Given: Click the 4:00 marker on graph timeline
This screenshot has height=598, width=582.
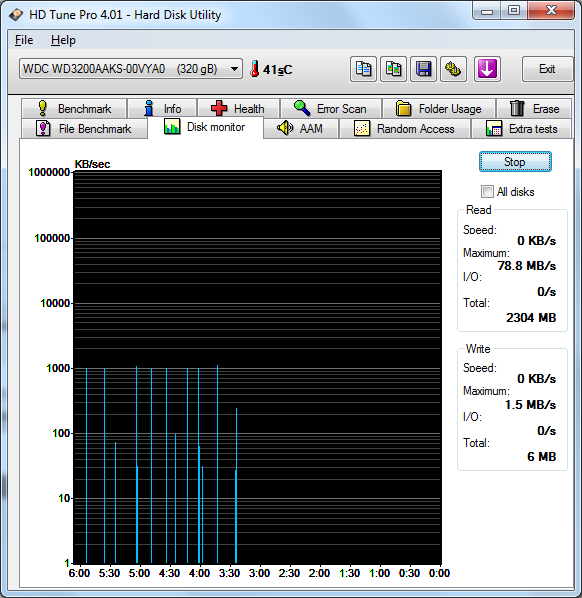Looking at the screenshot, I should (x=199, y=573).
